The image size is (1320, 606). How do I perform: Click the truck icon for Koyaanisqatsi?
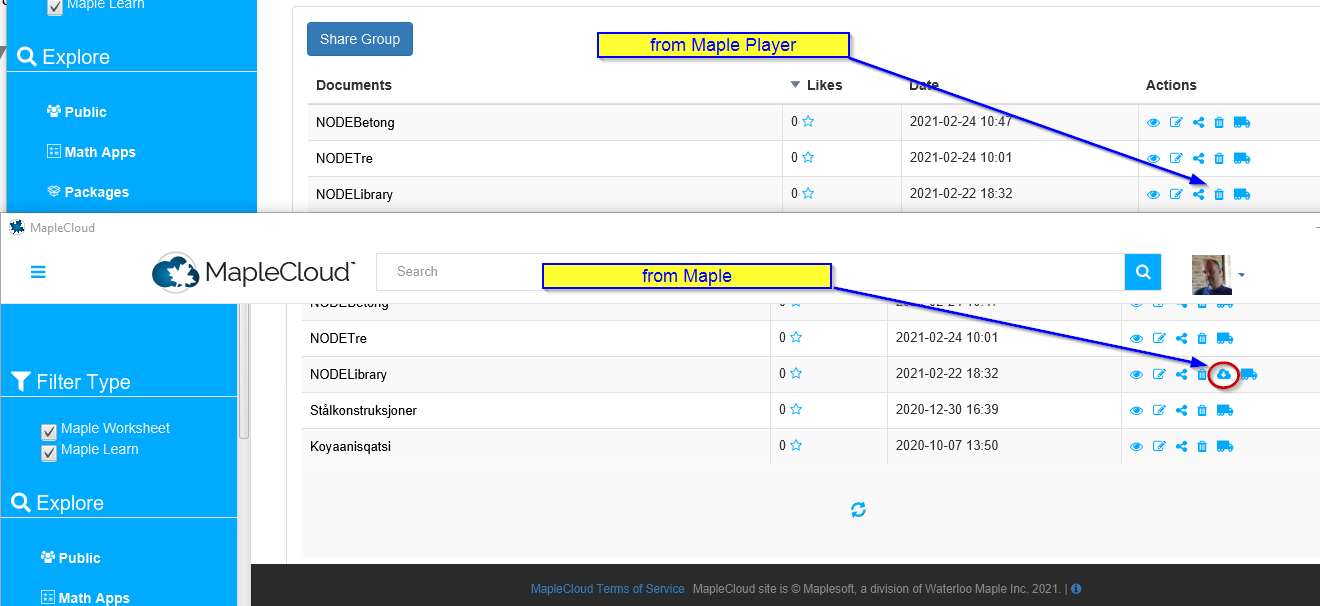pos(1225,446)
